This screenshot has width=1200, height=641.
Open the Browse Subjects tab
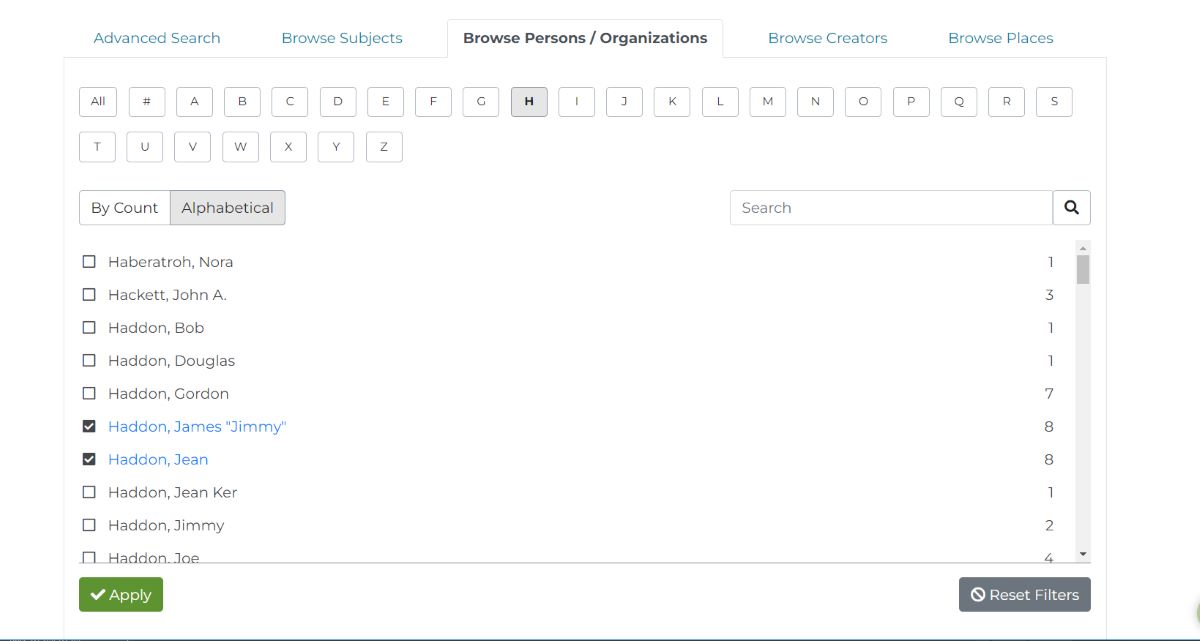click(342, 38)
